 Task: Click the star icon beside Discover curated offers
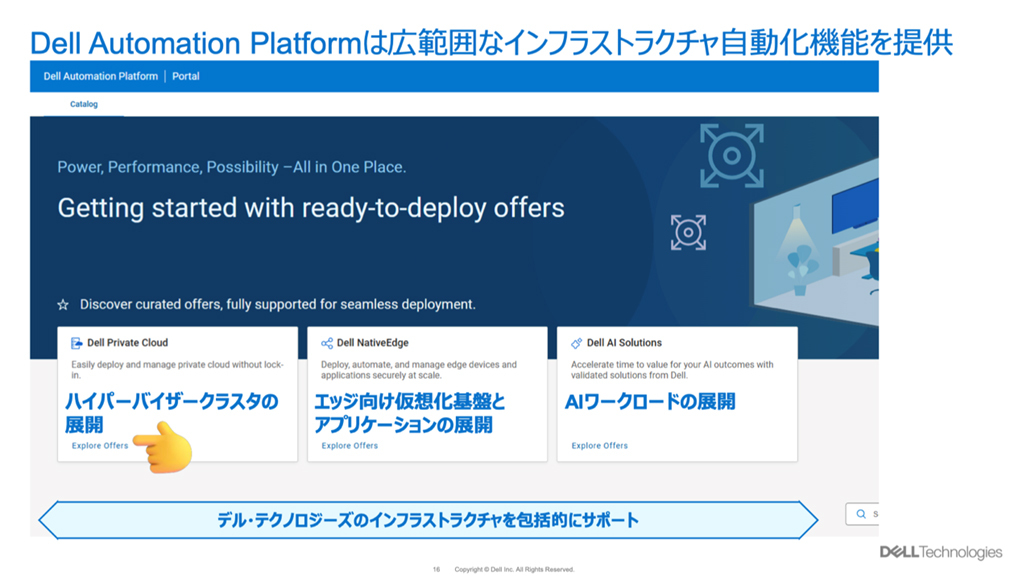[63, 304]
